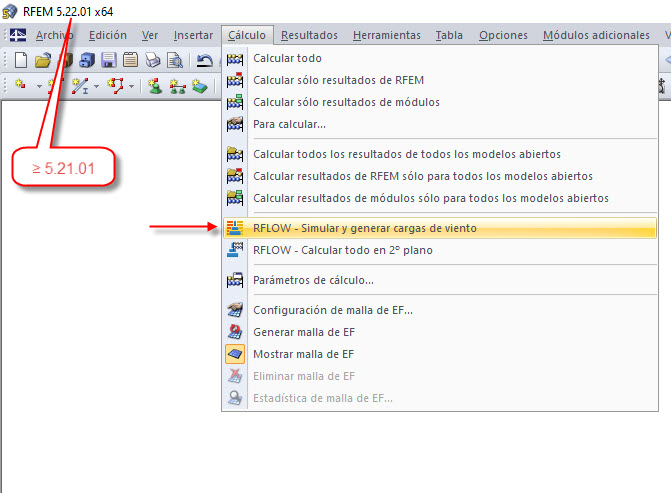Screen dimensions: 671x493
Task: Select the New Surface Support tool
Action: pos(199,86)
